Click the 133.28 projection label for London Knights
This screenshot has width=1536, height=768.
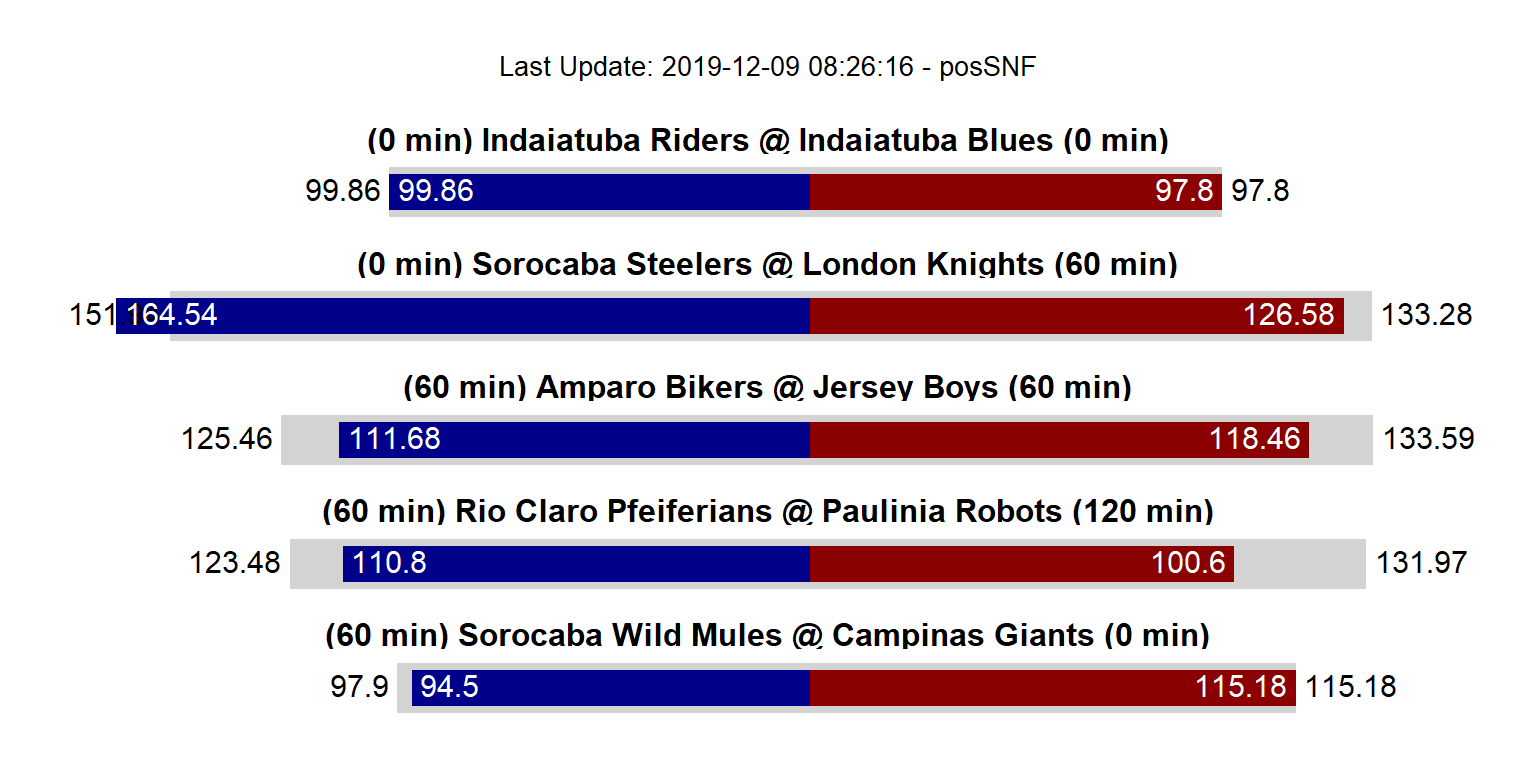pos(1426,315)
